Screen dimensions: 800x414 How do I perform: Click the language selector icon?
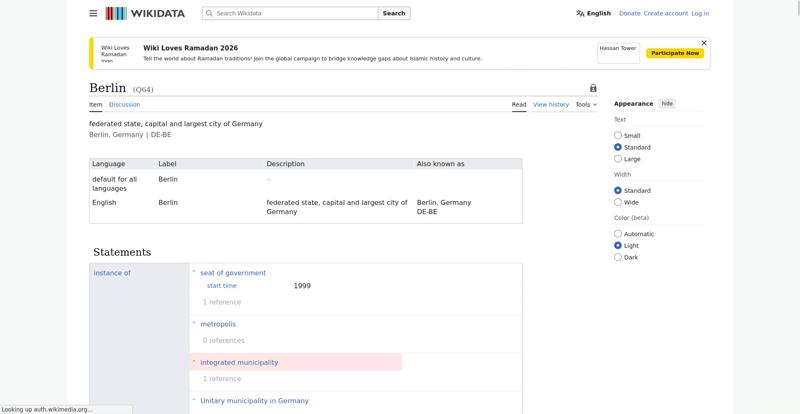[x=580, y=13]
